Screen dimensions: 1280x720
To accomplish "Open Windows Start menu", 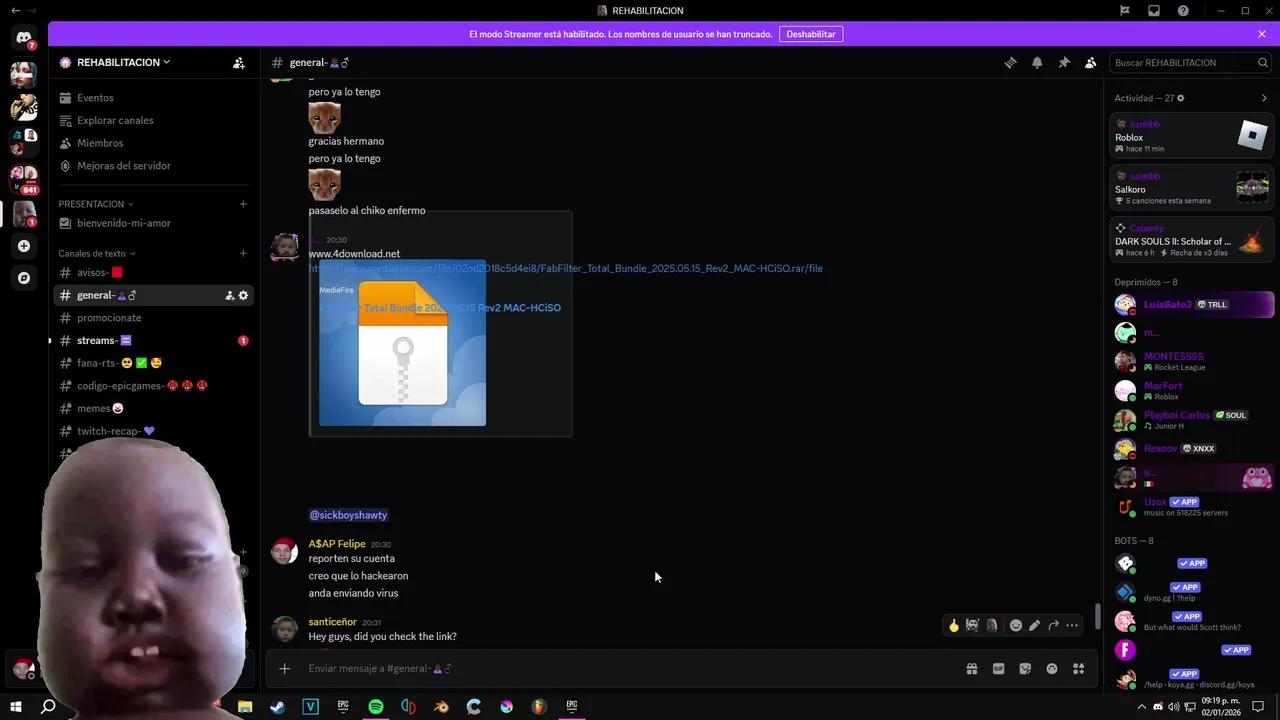I will point(16,707).
